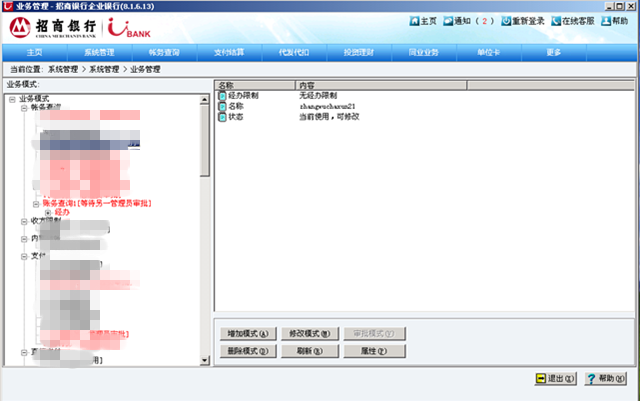Image resolution: width=640 pixels, height=401 pixels.
Task: Collapse the 帐务查询 tree node
Action: click(24, 108)
